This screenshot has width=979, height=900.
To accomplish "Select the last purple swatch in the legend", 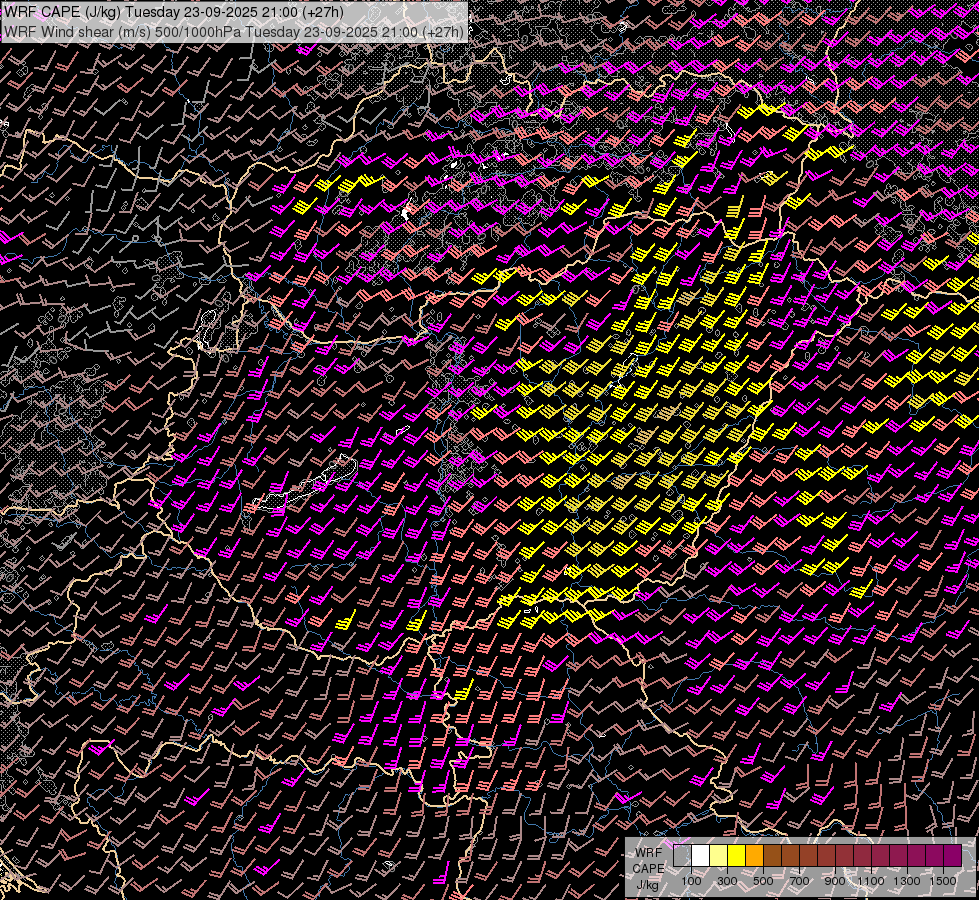I will click(x=952, y=856).
